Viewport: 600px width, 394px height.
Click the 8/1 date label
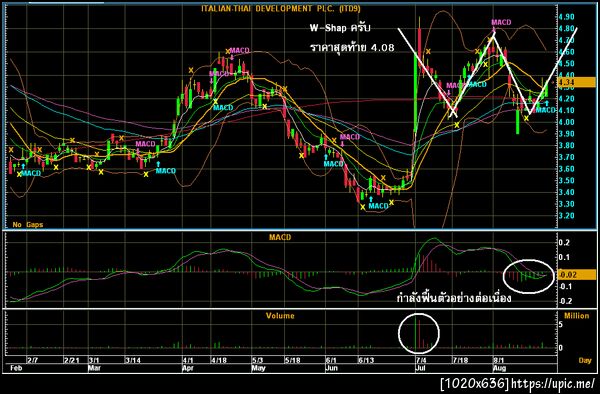pos(498,360)
